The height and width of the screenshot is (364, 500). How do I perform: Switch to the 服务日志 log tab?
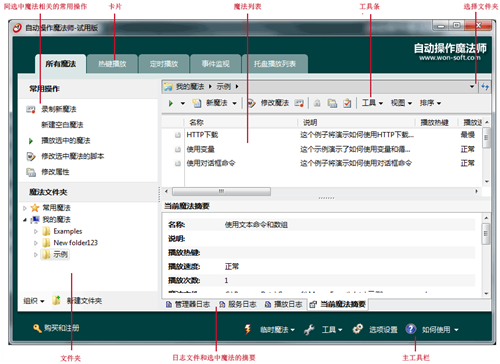[x=238, y=304]
